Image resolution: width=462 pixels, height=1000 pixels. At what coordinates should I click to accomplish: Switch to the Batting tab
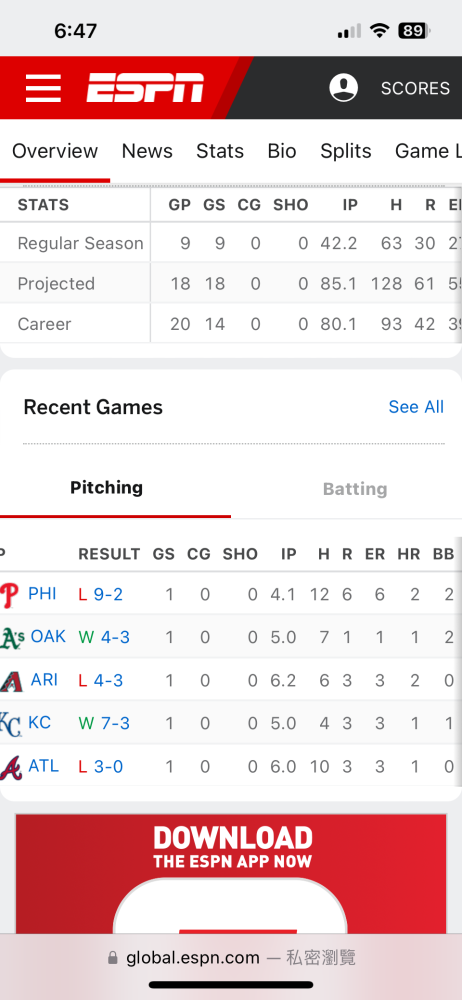(355, 489)
